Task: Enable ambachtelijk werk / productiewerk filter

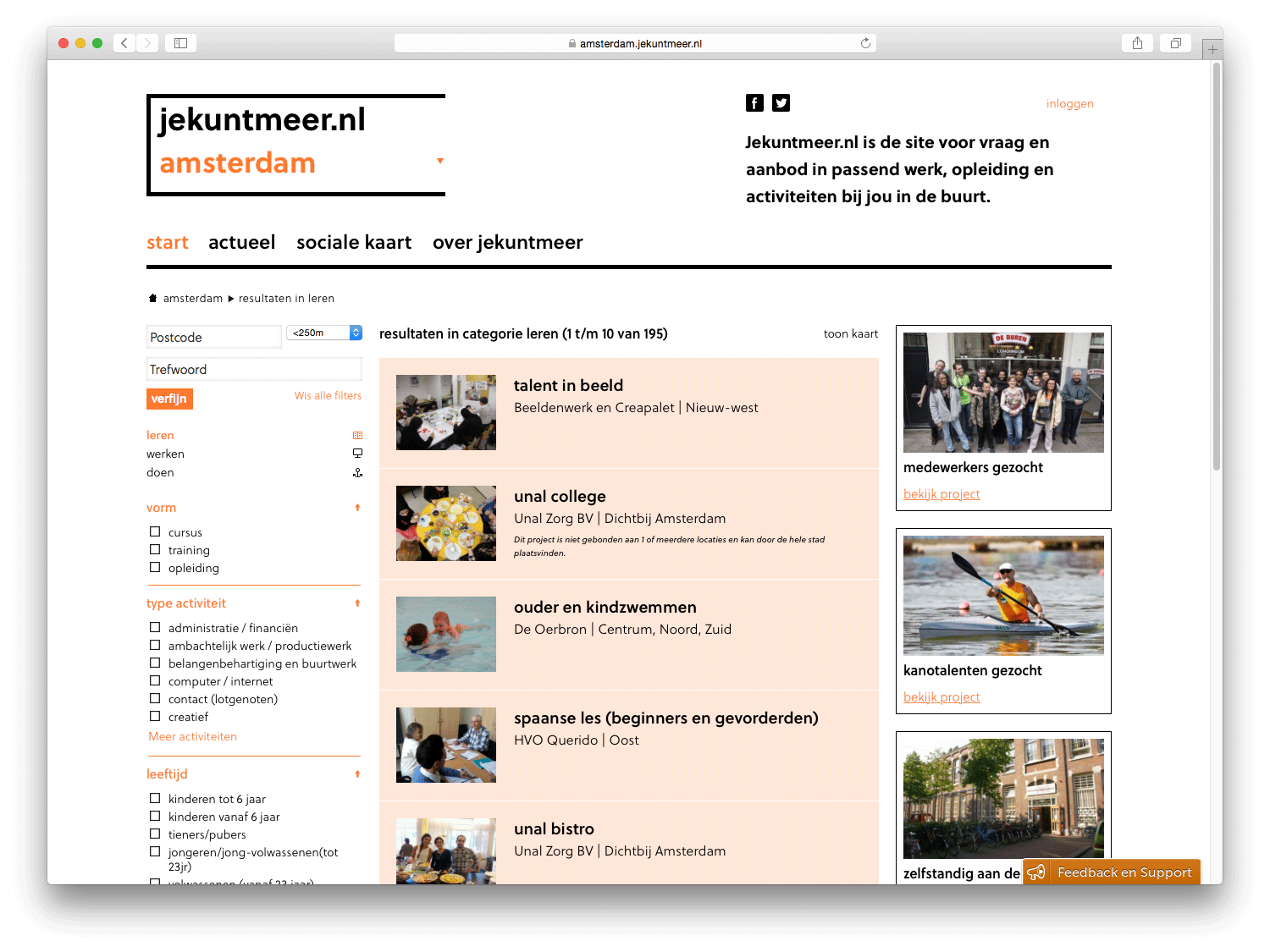Action: (x=155, y=645)
